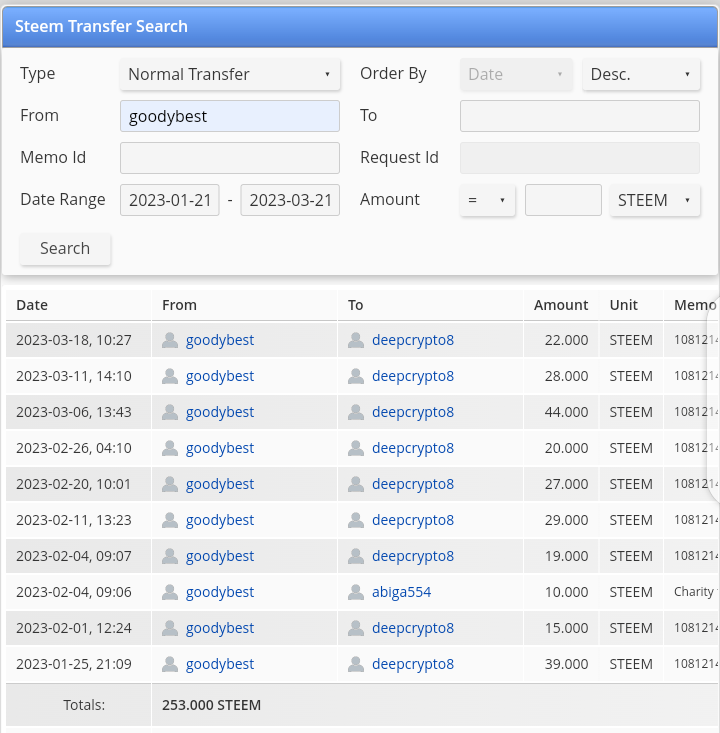Click the To account input field

coord(579,116)
